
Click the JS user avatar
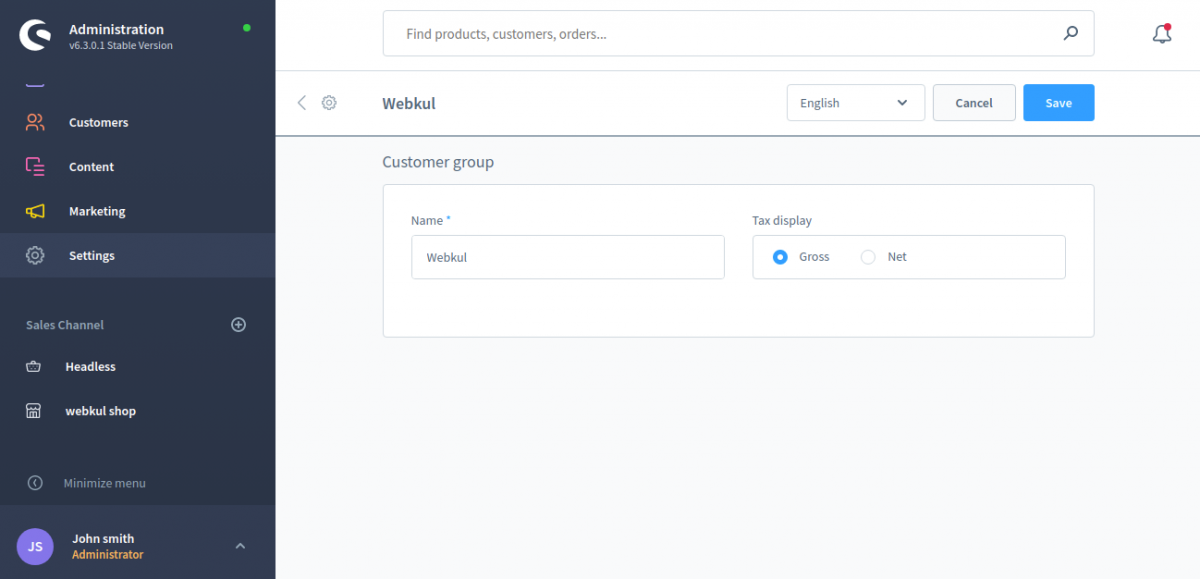point(35,546)
